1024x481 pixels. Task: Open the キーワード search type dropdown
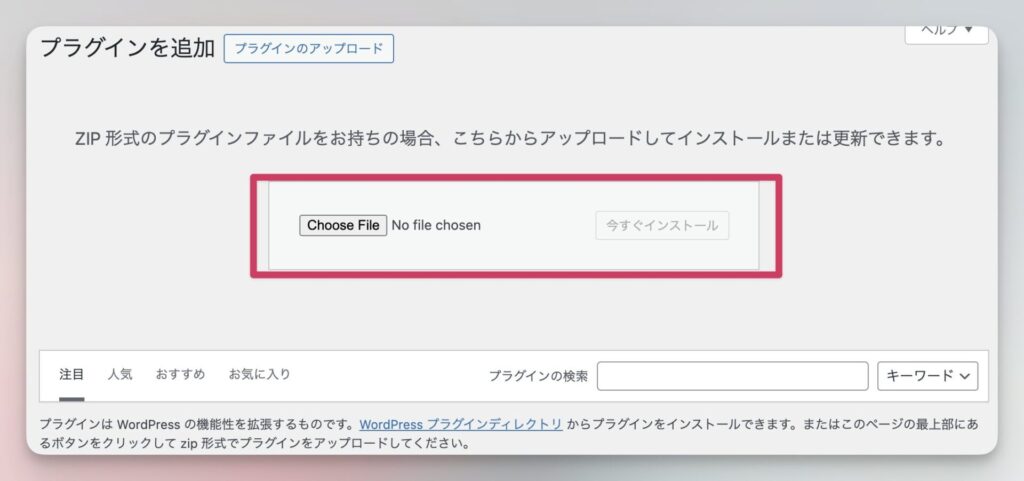tap(927, 376)
